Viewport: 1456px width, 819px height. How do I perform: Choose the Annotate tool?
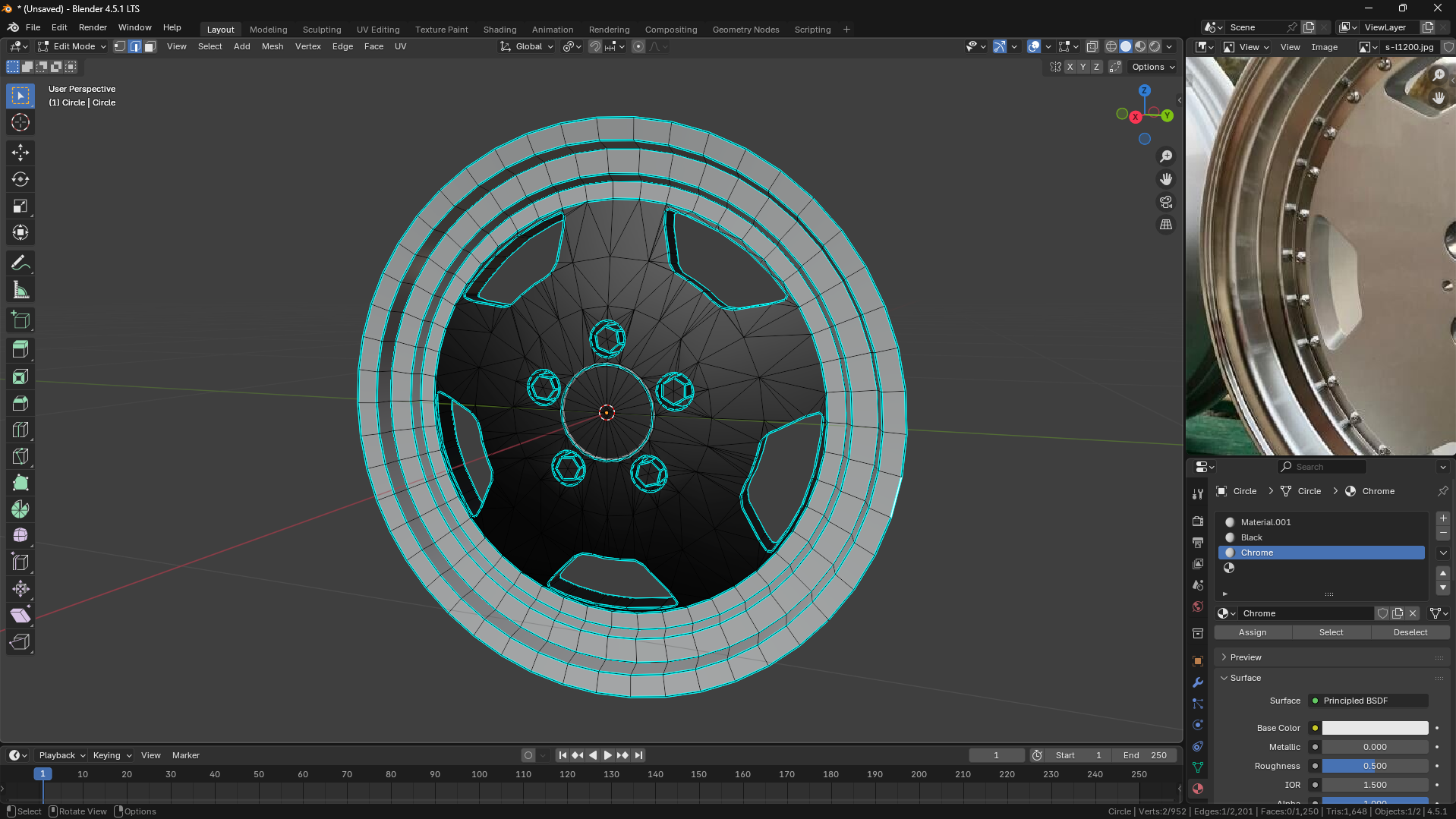tap(20, 263)
